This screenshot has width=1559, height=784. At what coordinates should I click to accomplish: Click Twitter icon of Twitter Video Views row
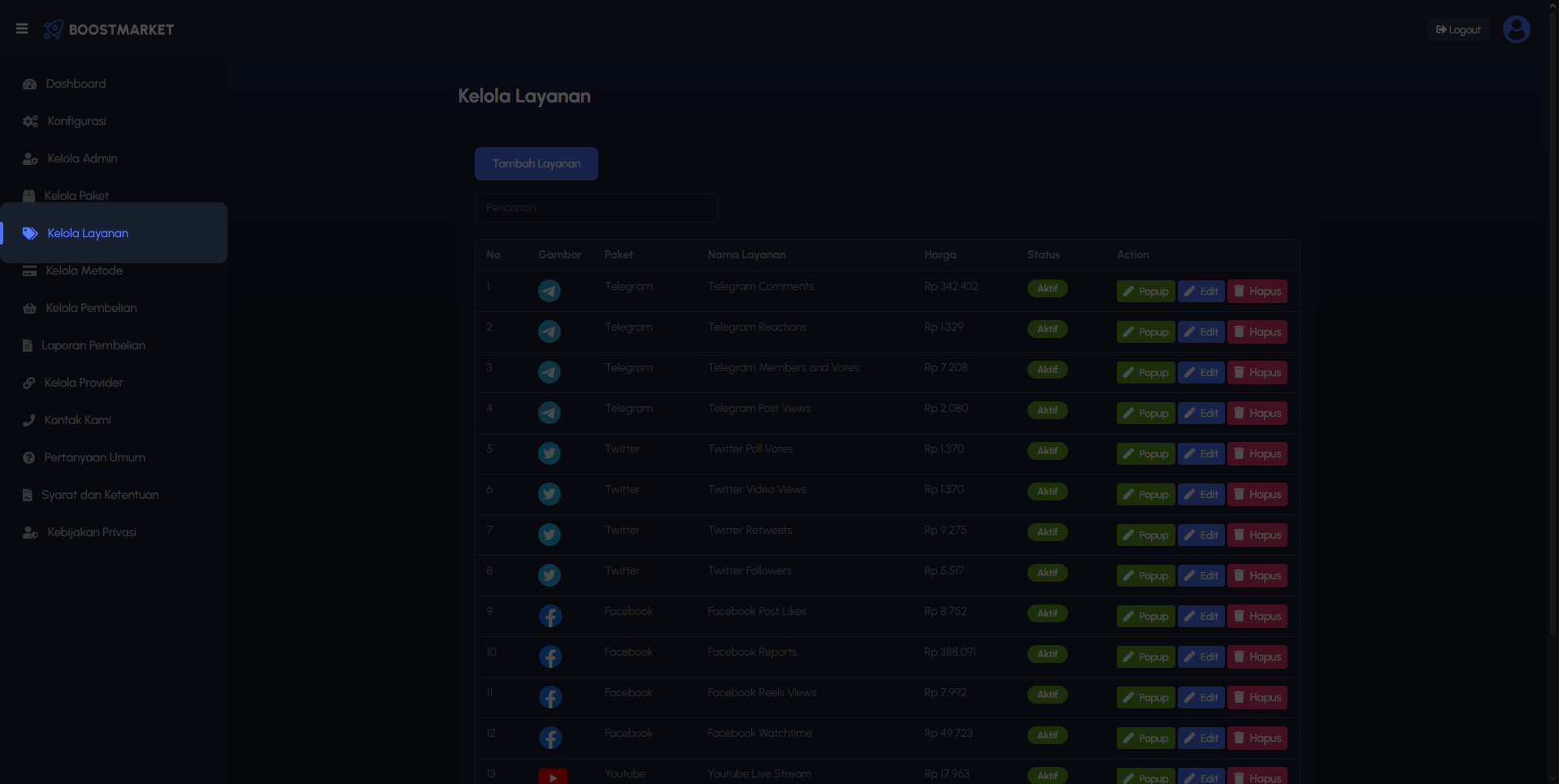point(549,494)
